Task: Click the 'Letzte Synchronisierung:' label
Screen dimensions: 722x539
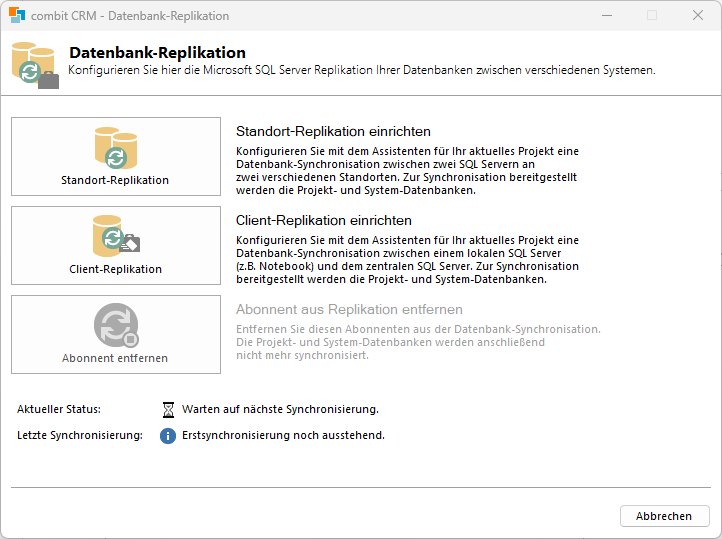Action: point(80,435)
